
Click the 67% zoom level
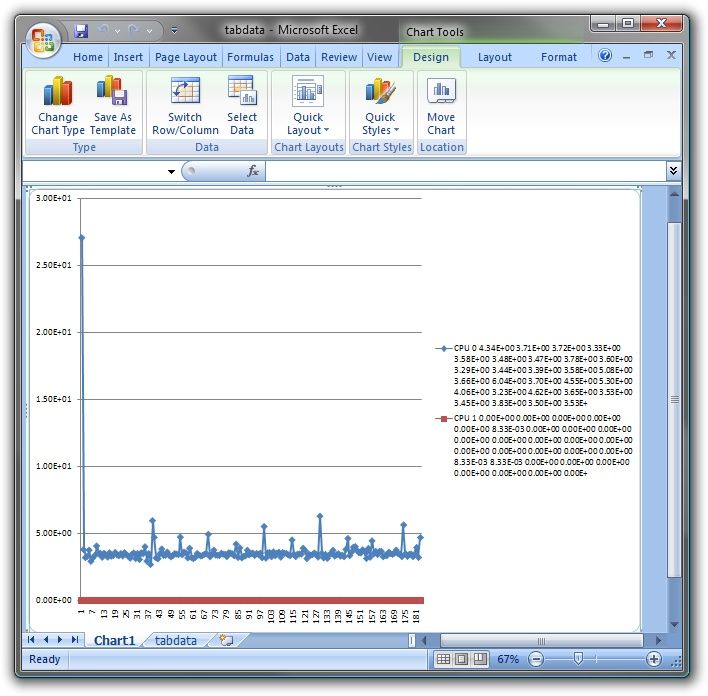point(508,659)
